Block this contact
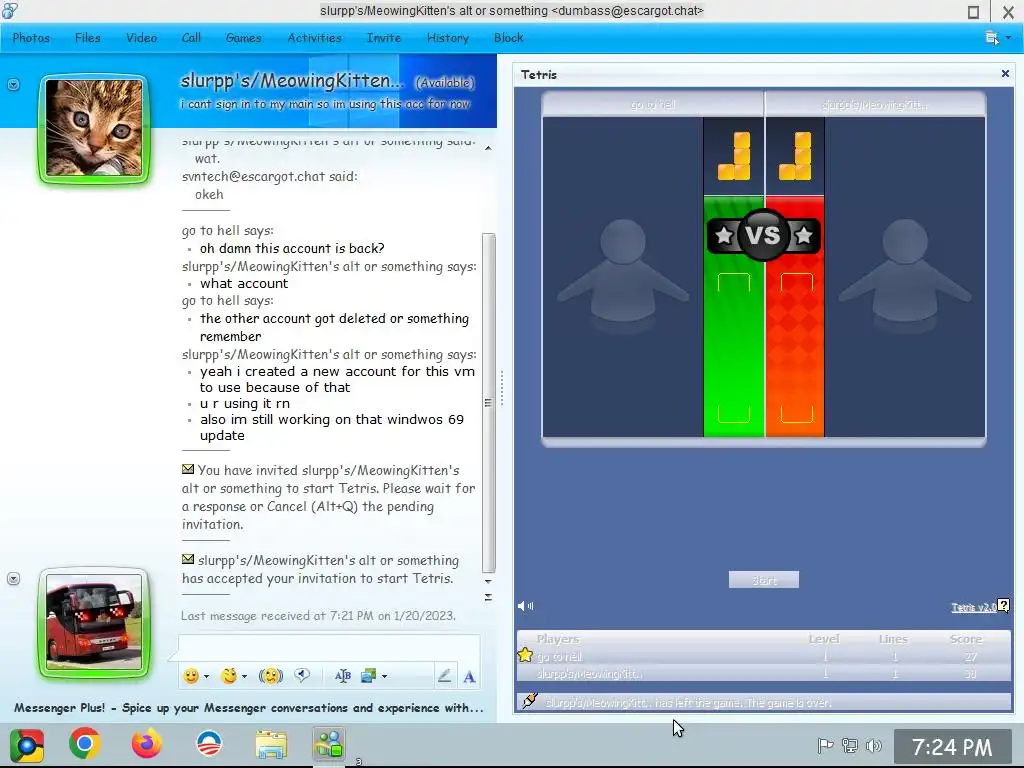Screen dimensions: 1024x768 (x=509, y=38)
